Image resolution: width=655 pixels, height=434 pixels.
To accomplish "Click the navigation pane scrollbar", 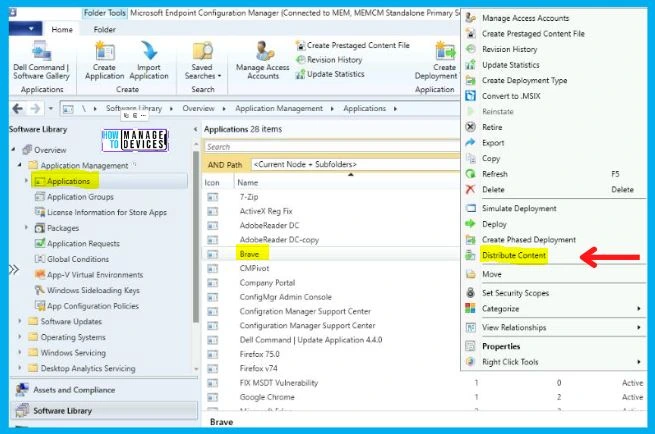I will click(196, 236).
